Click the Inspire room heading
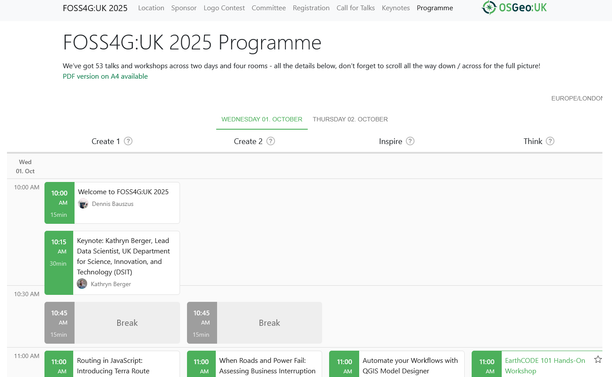 click(390, 141)
